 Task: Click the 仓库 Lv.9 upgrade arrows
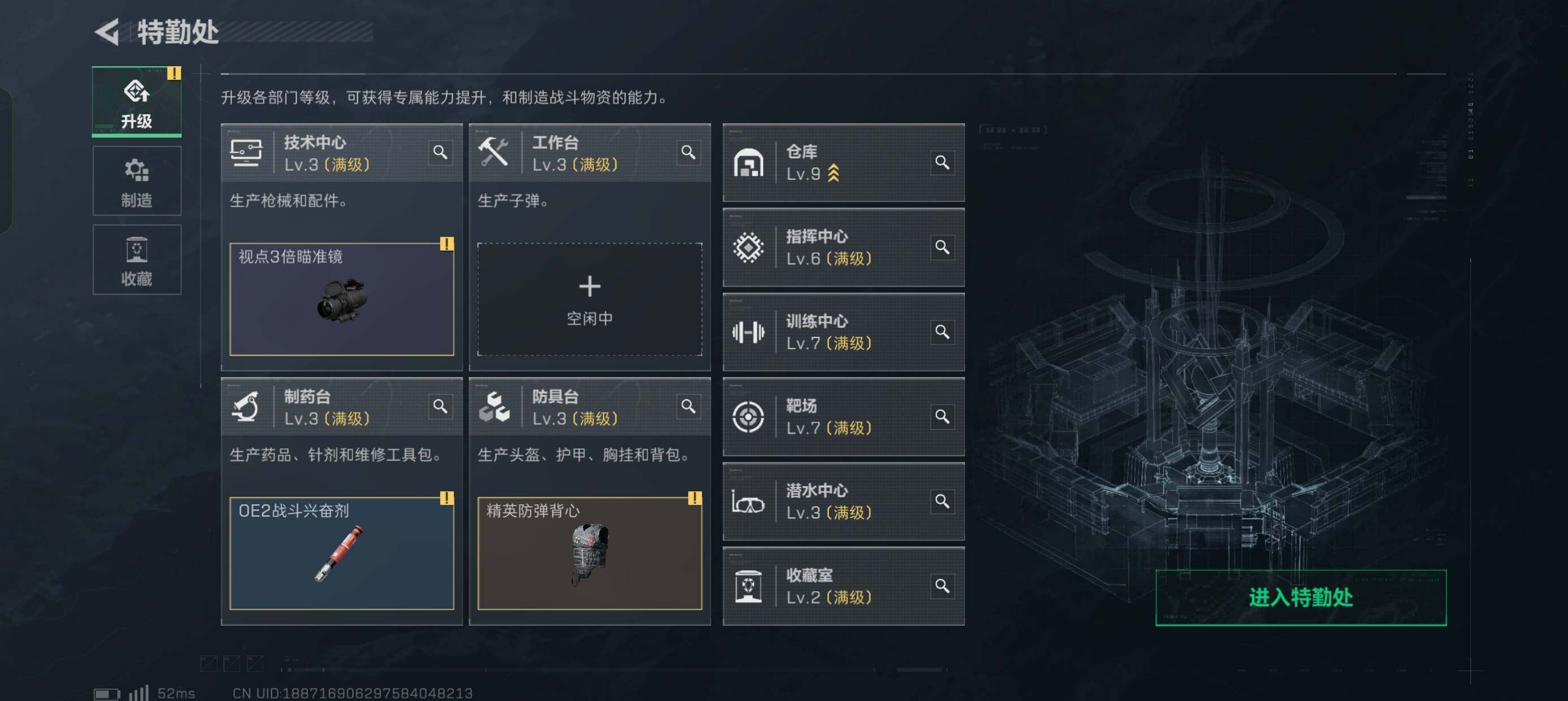pos(833,174)
